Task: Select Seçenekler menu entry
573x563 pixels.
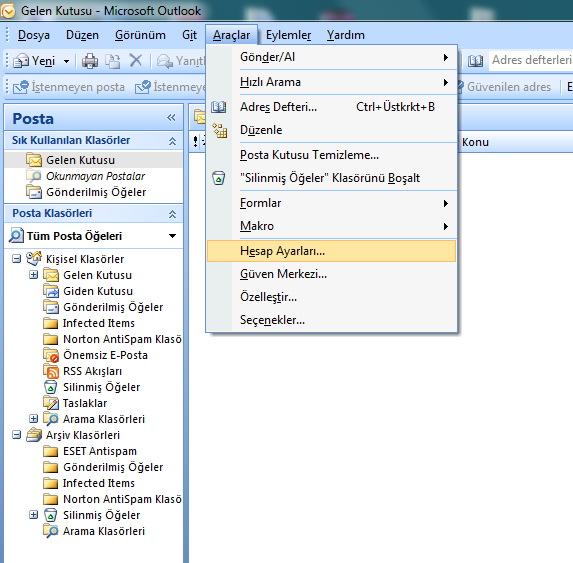Action: [332, 320]
